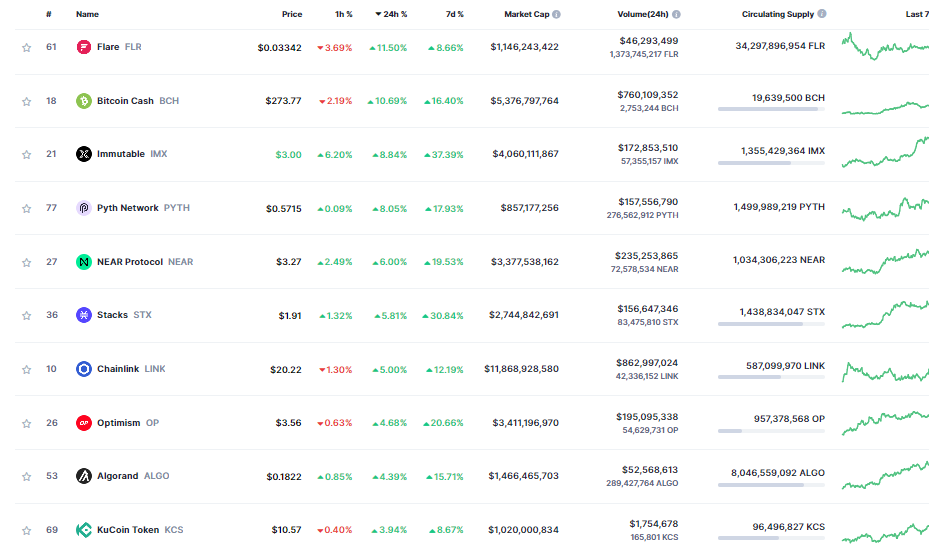Open the NEAR Protocol 7-day sparkline
This screenshot has height=551, width=951.
[885, 262]
